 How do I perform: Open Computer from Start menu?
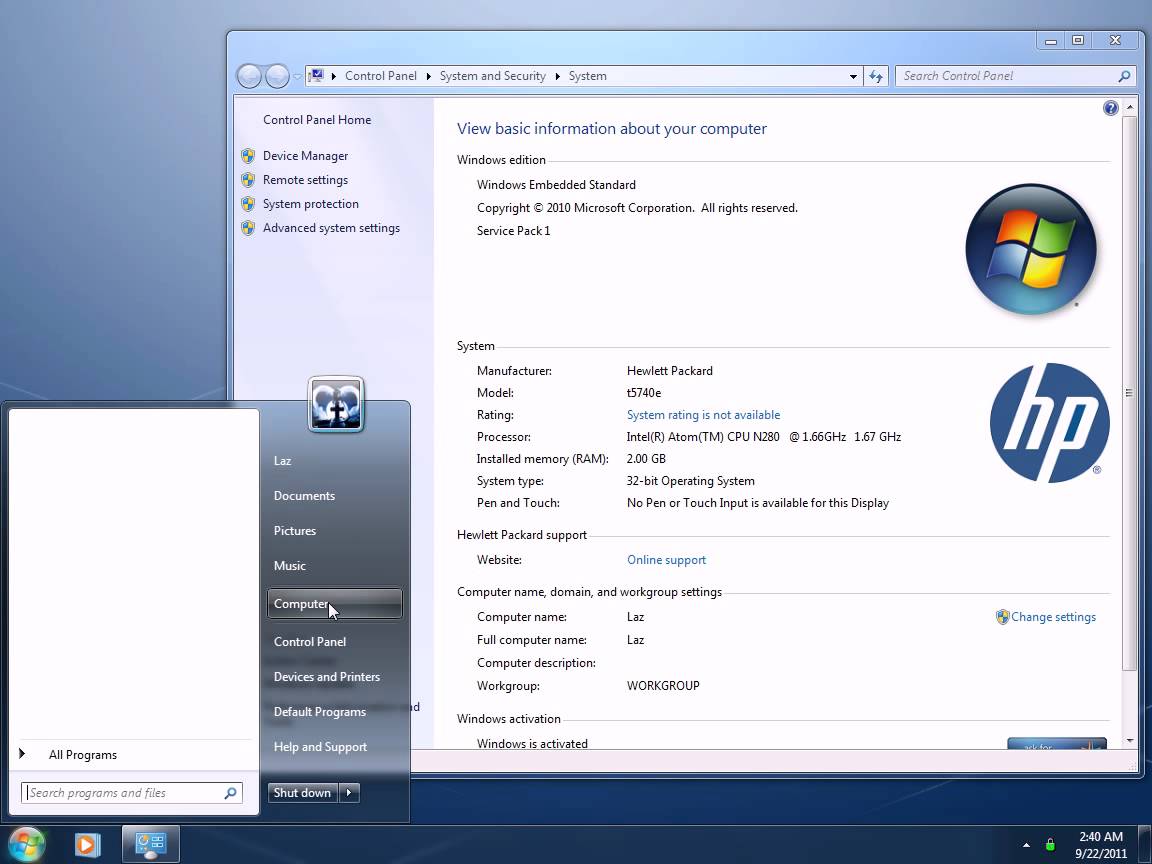pyautogui.click(x=334, y=604)
